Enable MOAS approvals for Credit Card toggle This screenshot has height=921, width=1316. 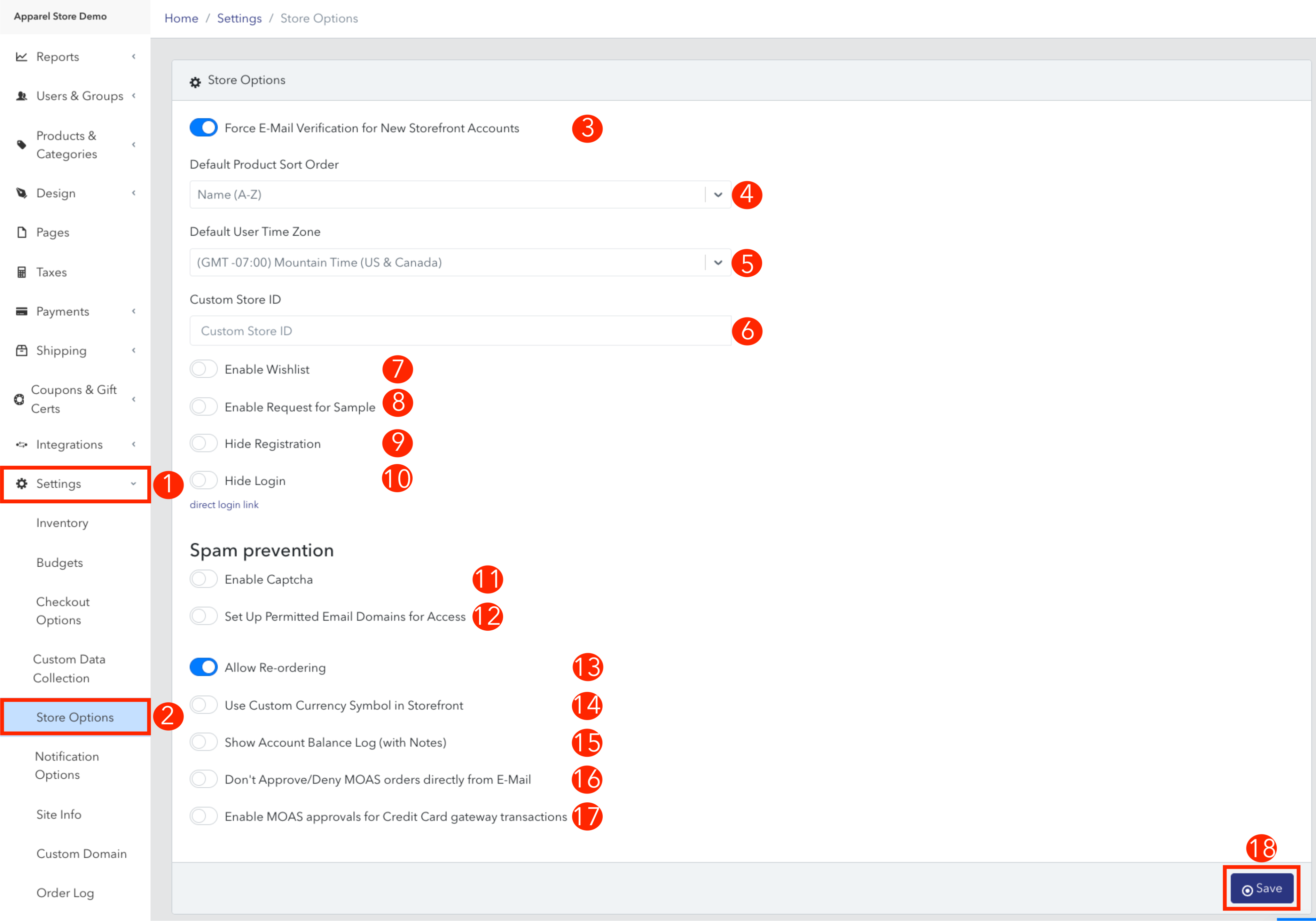203,816
